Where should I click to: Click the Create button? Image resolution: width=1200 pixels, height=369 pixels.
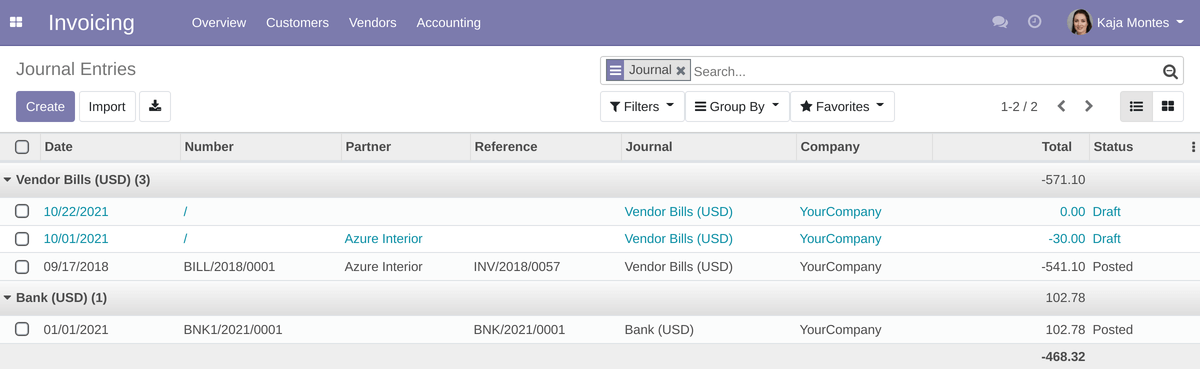coord(45,107)
